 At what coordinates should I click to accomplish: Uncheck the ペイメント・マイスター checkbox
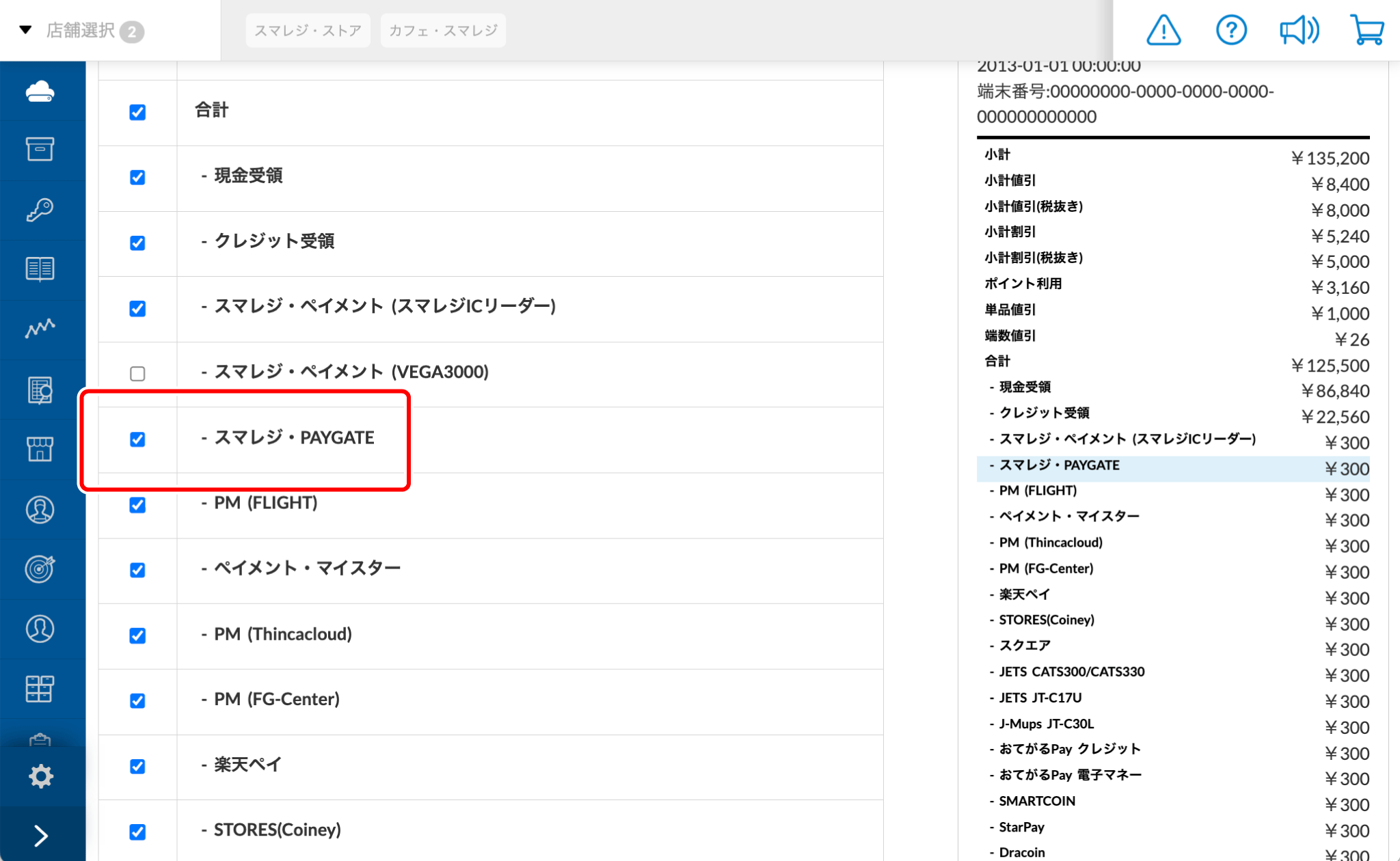137,570
